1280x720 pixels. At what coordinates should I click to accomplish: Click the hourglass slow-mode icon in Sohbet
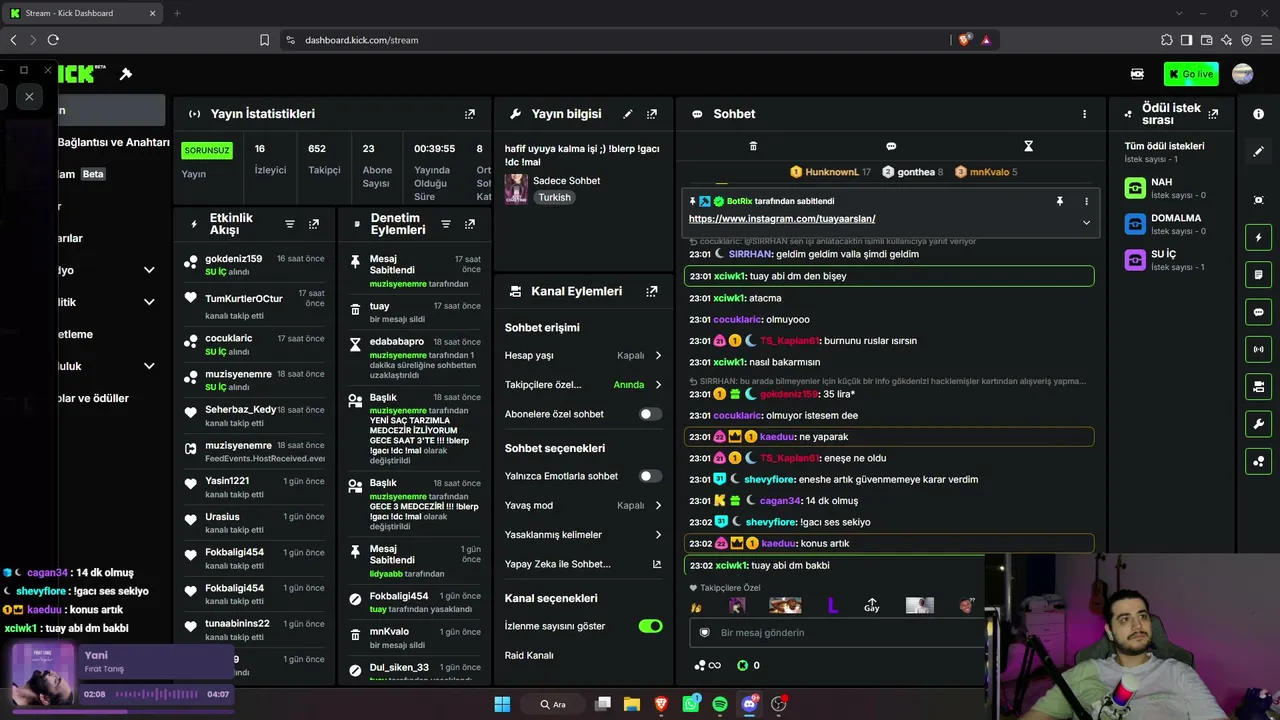tap(1028, 146)
